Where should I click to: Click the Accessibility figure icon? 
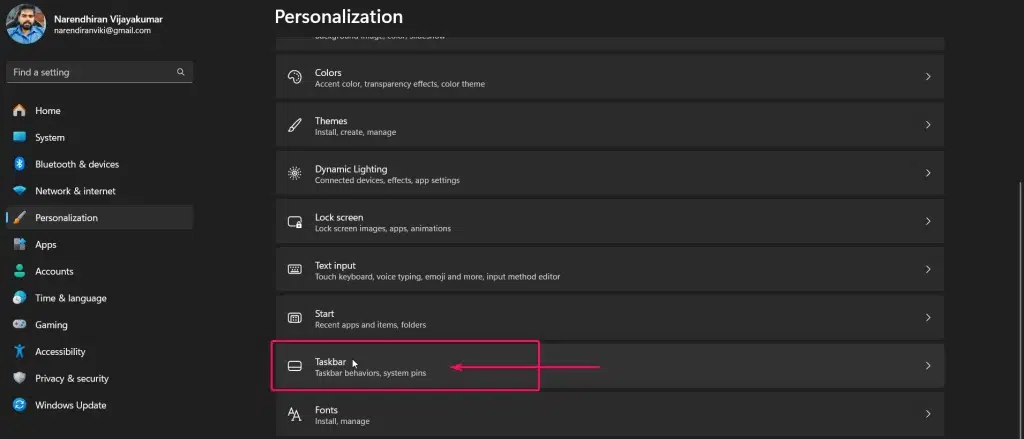tap(20, 351)
